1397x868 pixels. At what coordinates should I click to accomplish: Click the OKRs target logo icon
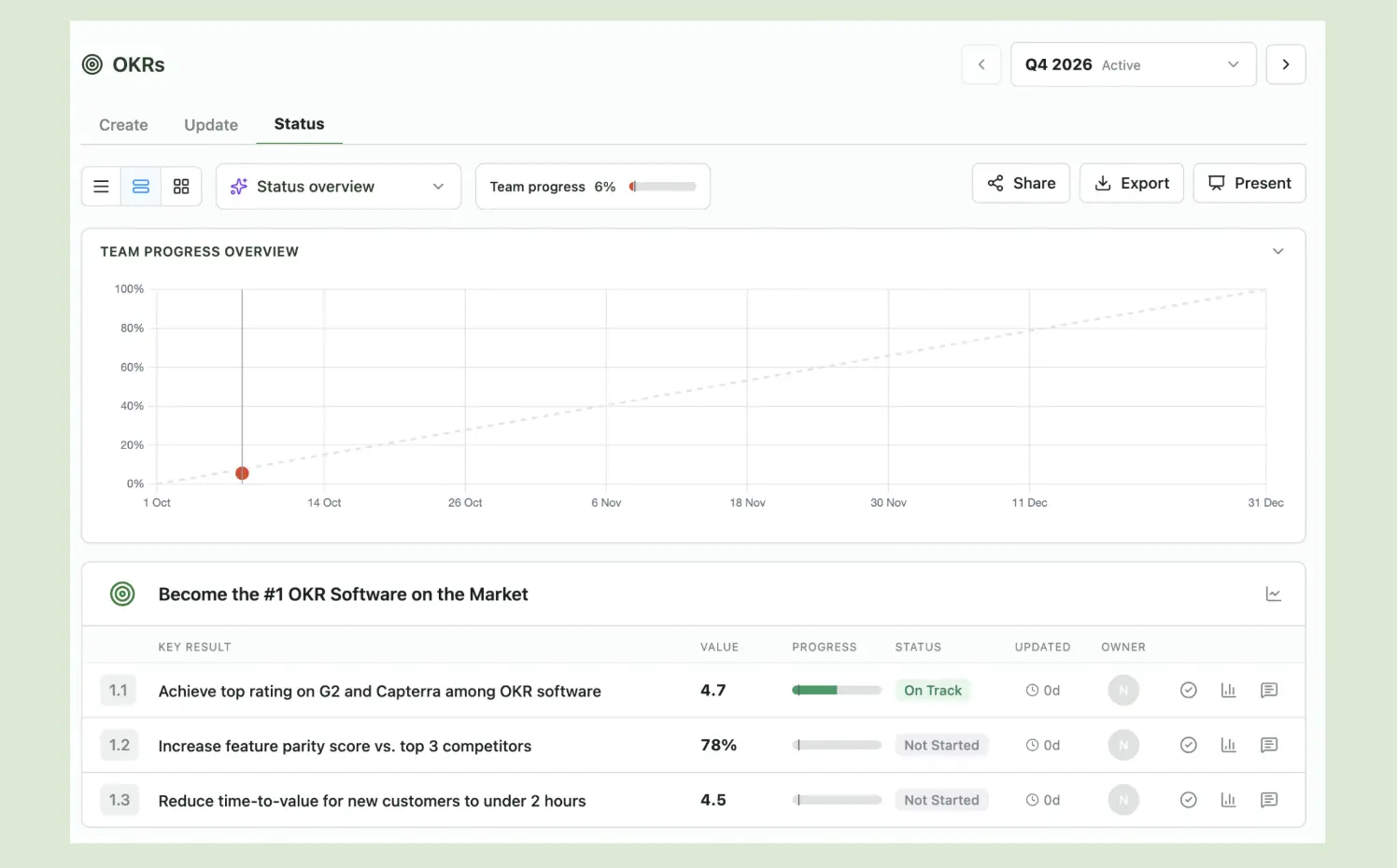(x=92, y=64)
